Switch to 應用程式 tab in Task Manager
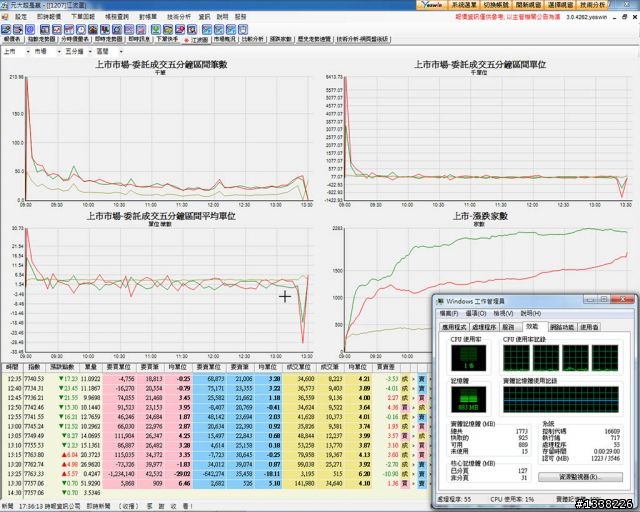 tap(454, 327)
